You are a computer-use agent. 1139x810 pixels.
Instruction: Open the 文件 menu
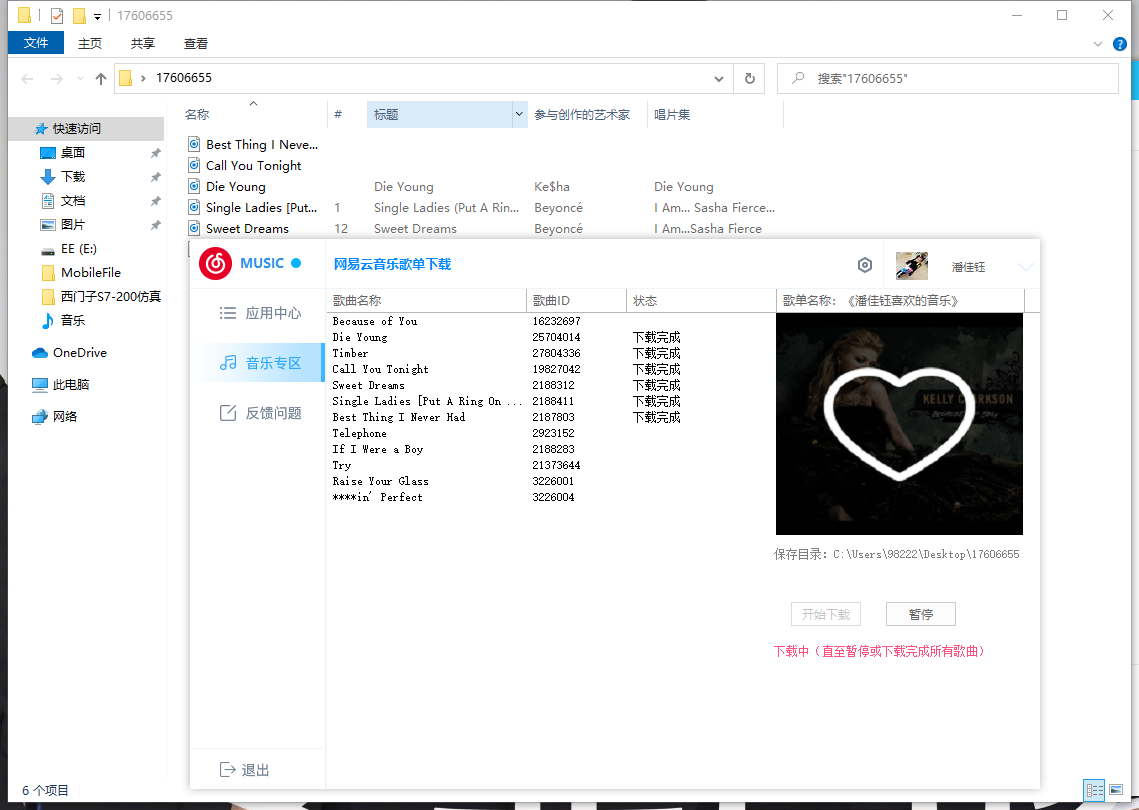tap(35, 43)
